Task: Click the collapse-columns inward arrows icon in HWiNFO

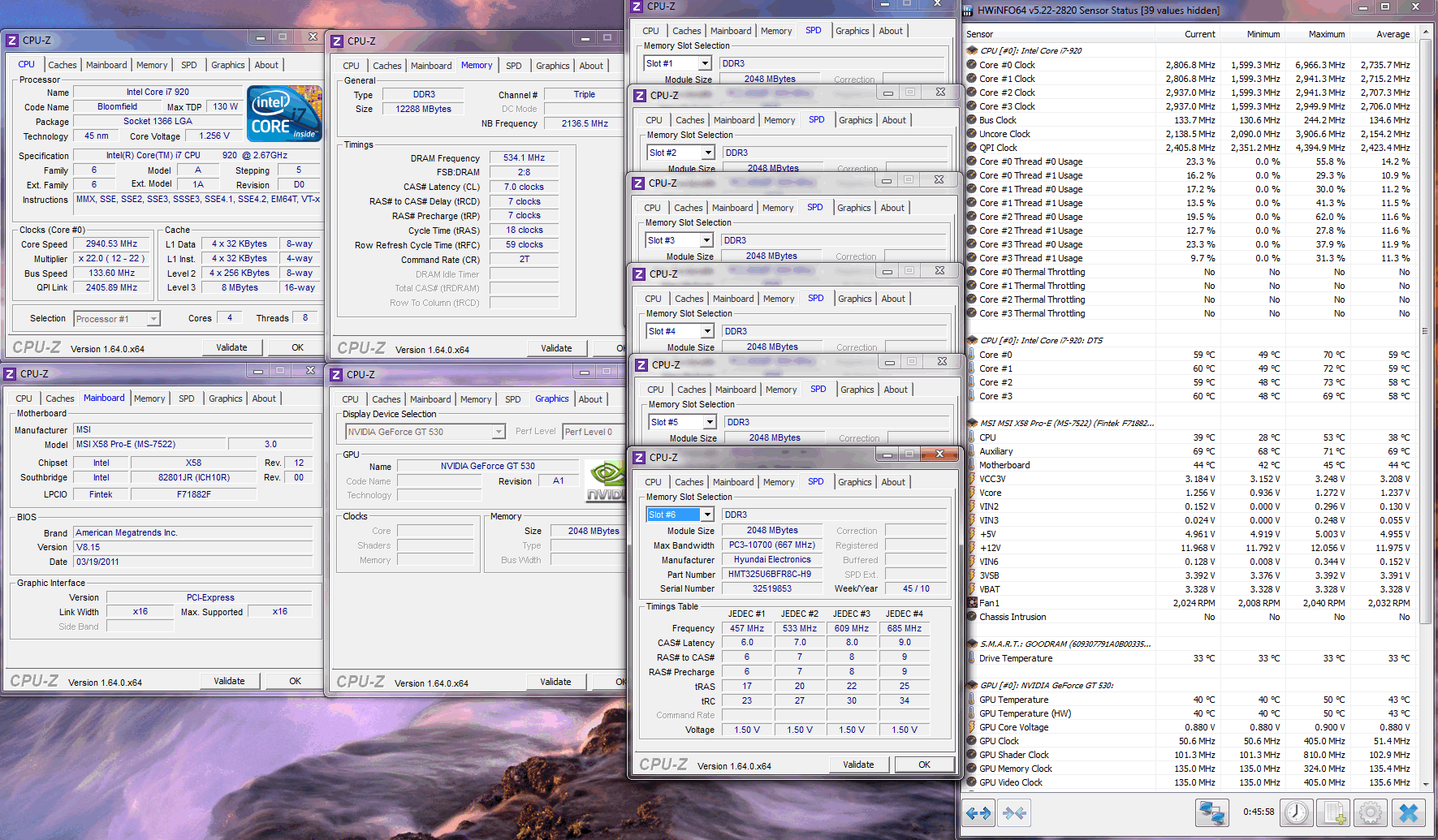Action: (x=1014, y=812)
